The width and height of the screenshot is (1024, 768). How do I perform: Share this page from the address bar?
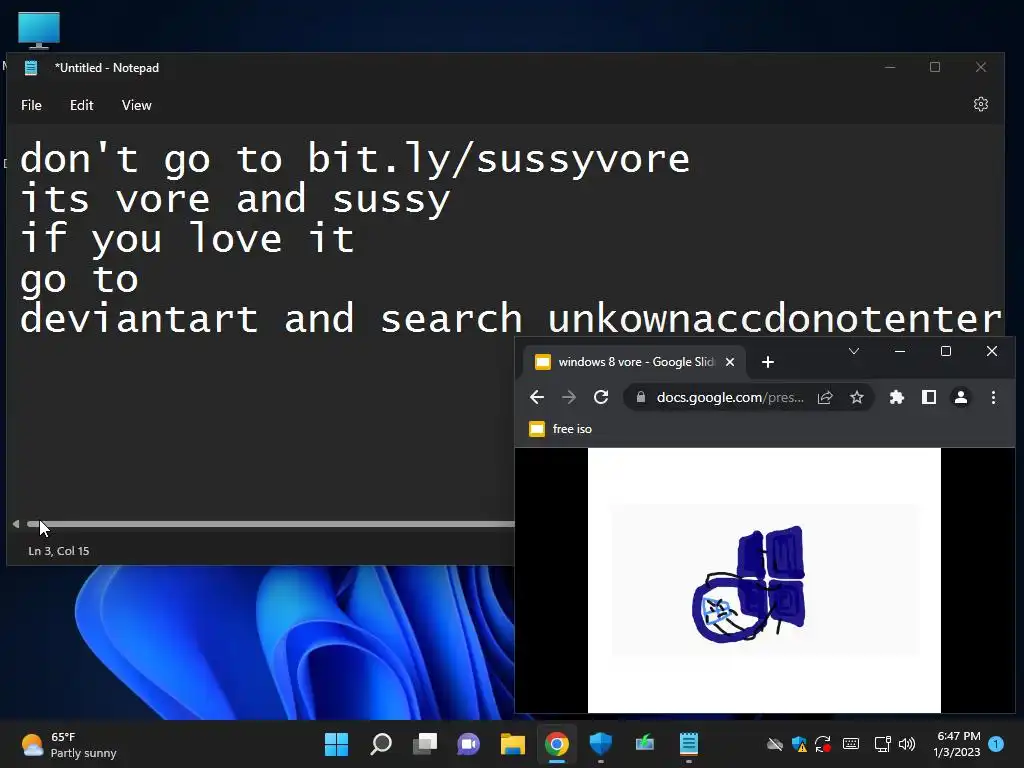[x=825, y=397]
